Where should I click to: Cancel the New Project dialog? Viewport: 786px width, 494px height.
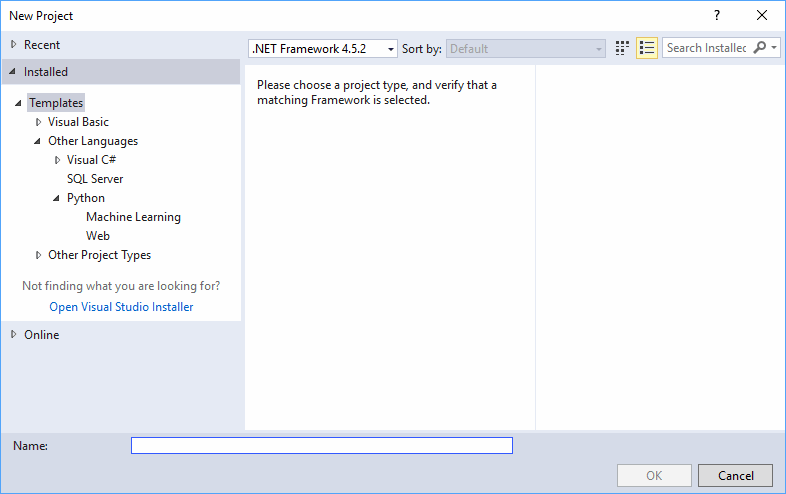(735, 475)
